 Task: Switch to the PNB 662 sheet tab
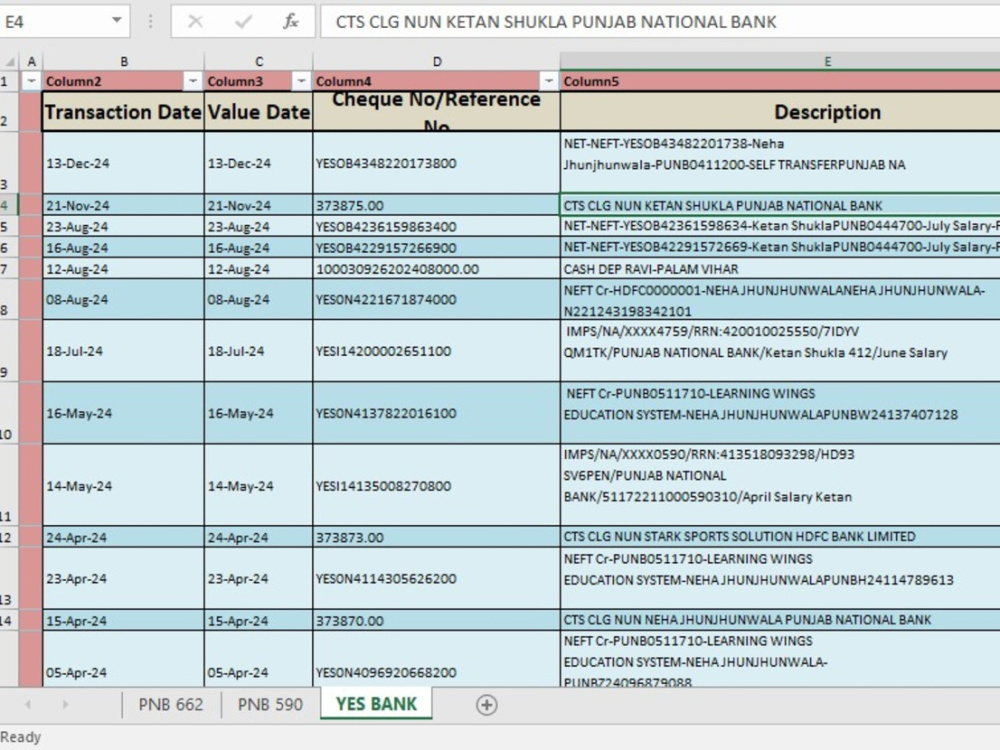[171, 705]
